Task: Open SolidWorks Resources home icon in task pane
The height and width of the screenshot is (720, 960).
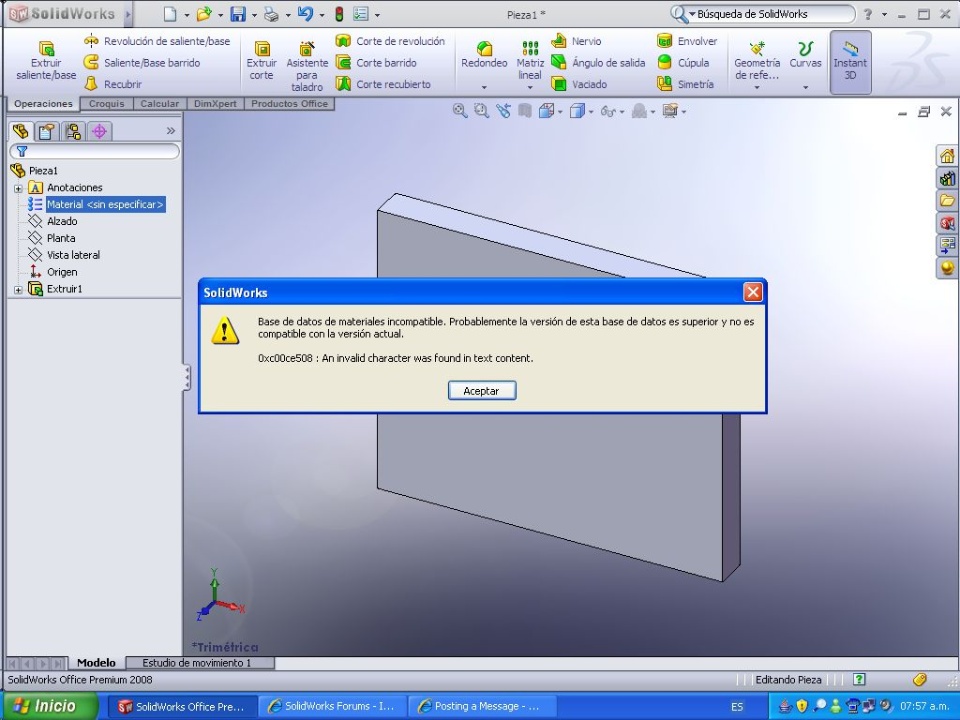Action: 947,156
